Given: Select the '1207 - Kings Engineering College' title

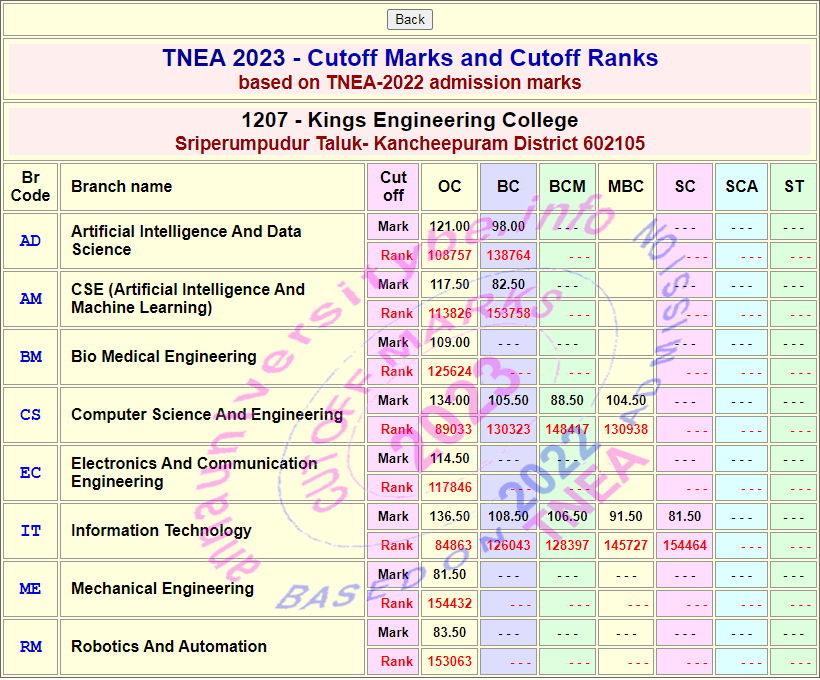Looking at the screenshot, I should pyautogui.click(x=409, y=120).
